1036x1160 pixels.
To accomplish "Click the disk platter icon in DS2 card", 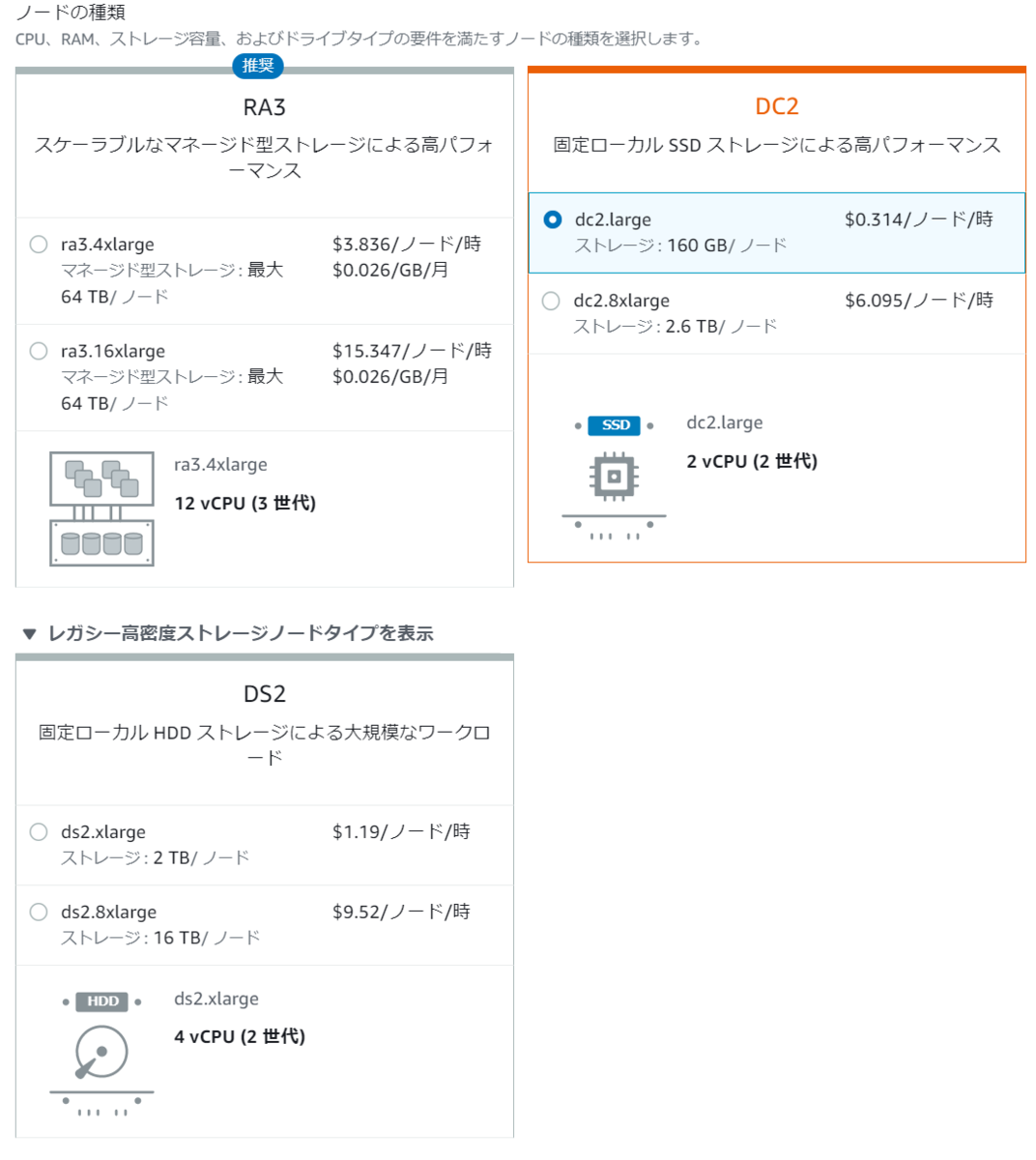I will [x=103, y=1049].
